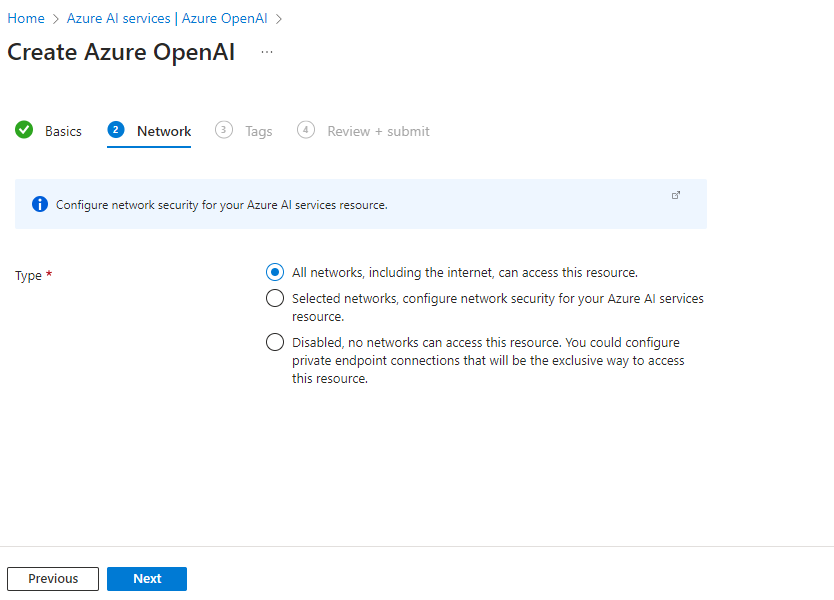Switch to the Basics tab
Image resolution: width=834 pixels, height=600 pixels.
(63, 131)
